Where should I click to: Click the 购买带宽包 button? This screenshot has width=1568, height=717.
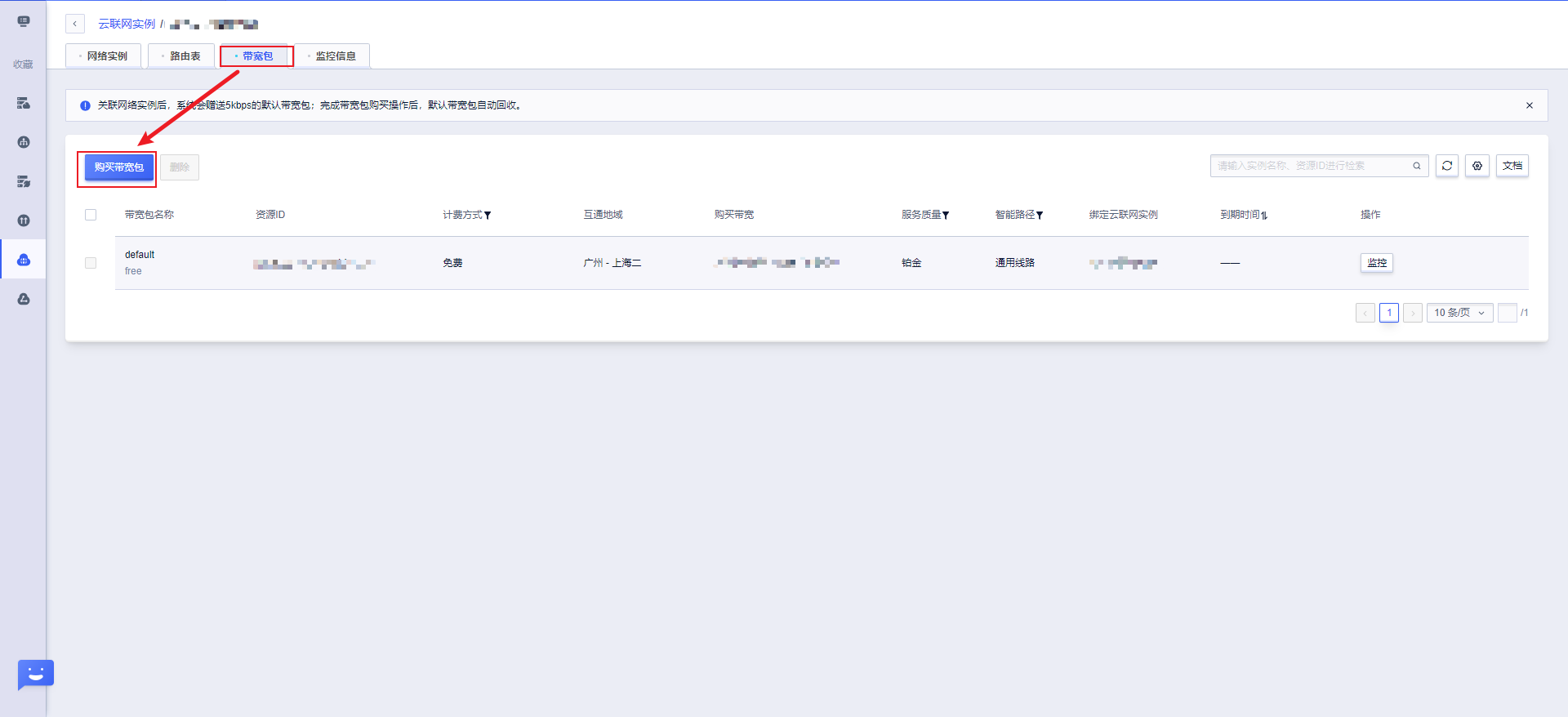[118, 167]
